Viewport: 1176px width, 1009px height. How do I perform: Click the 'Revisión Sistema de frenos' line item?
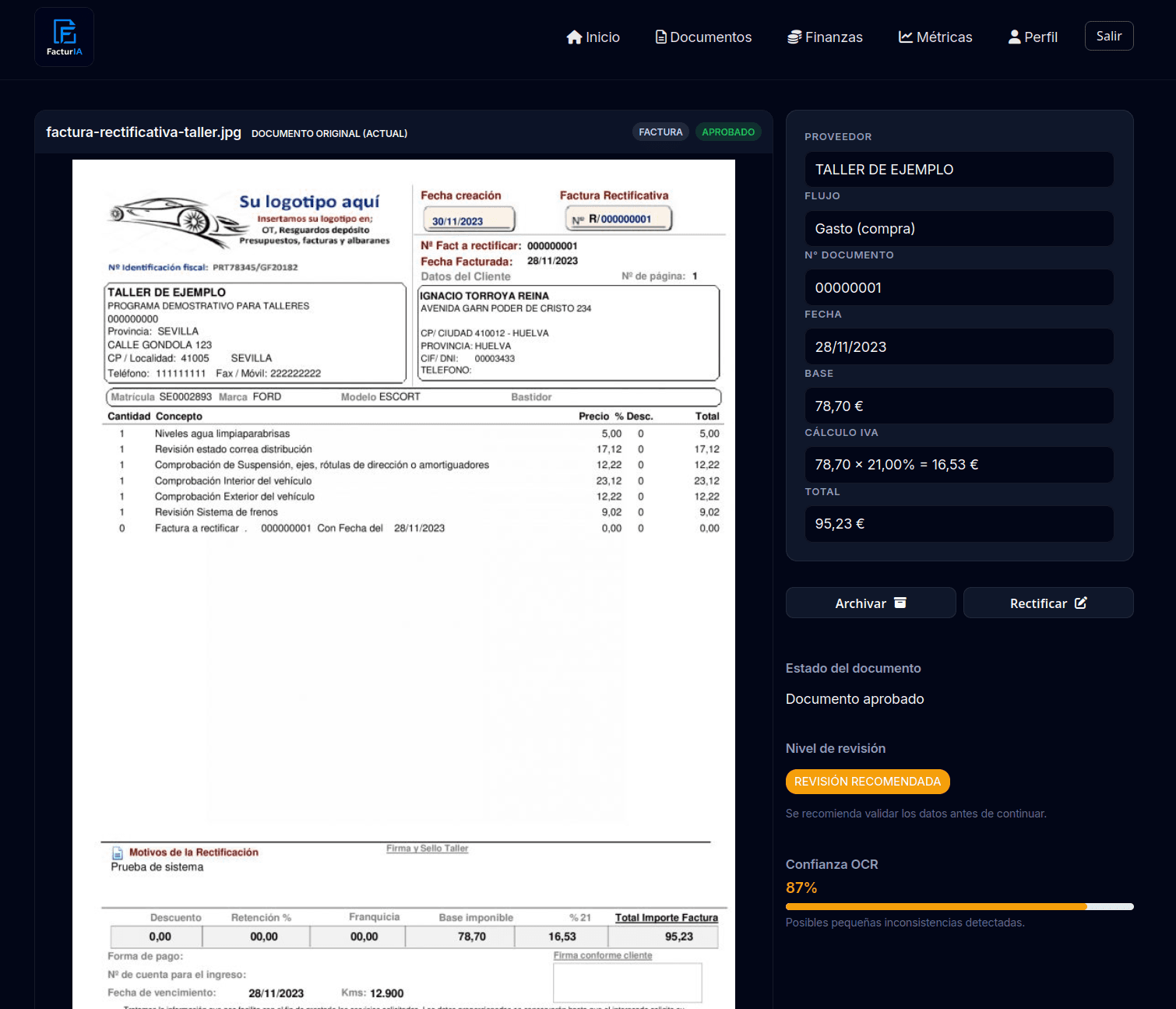point(216,512)
